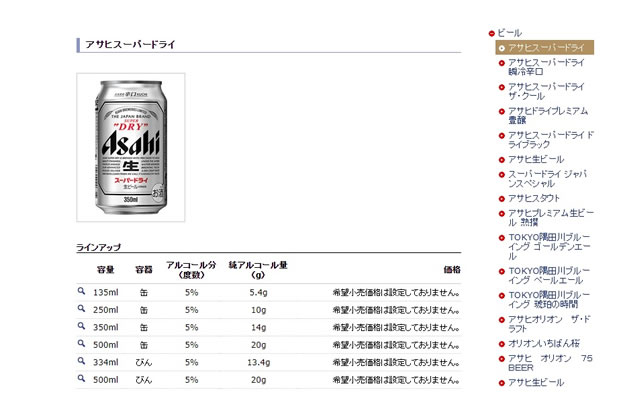Click the 5.4g pure alcohol value

click(x=258, y=292)
